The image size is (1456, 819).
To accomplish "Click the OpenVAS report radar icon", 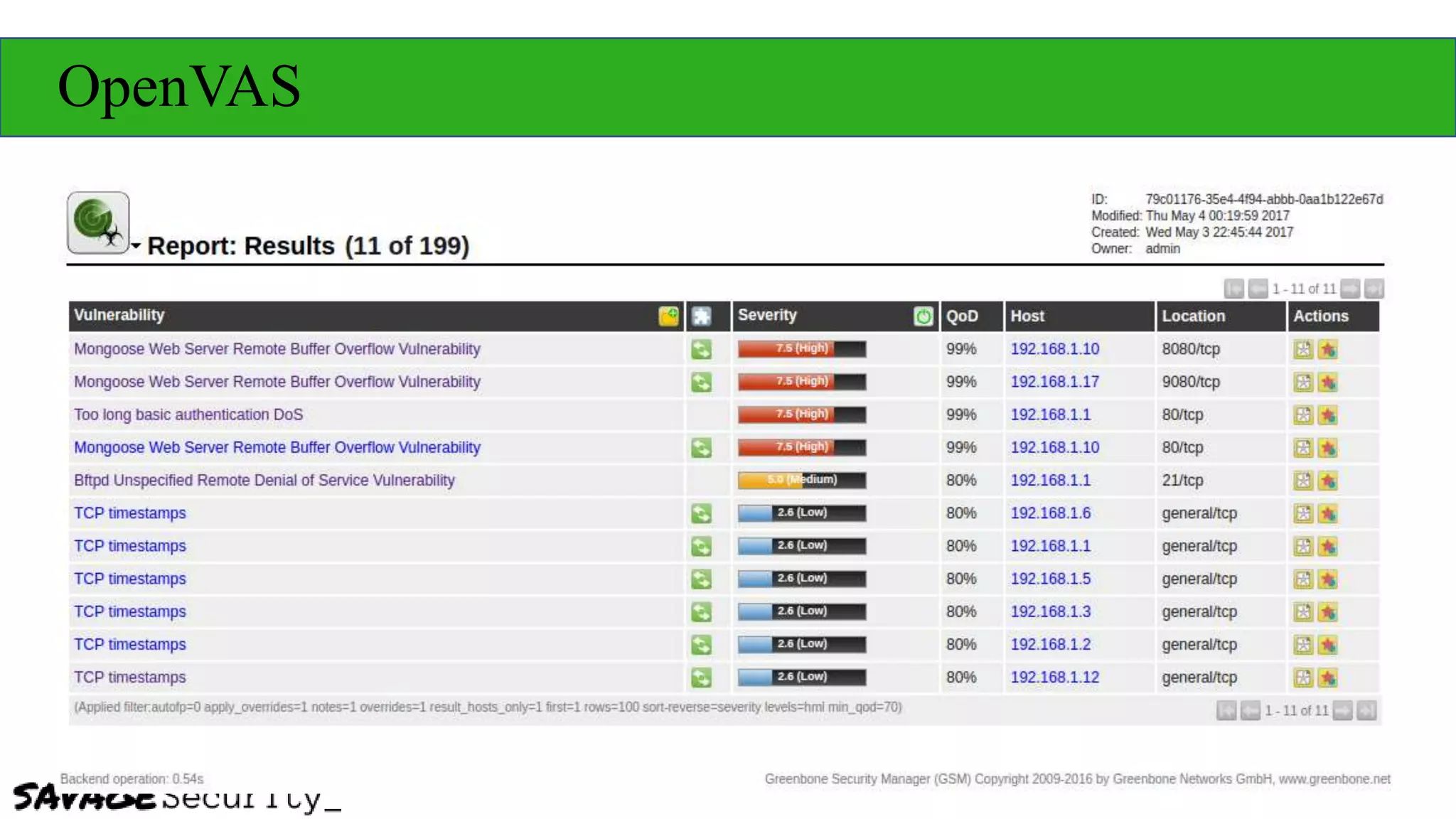I will [x=98, y=223].
